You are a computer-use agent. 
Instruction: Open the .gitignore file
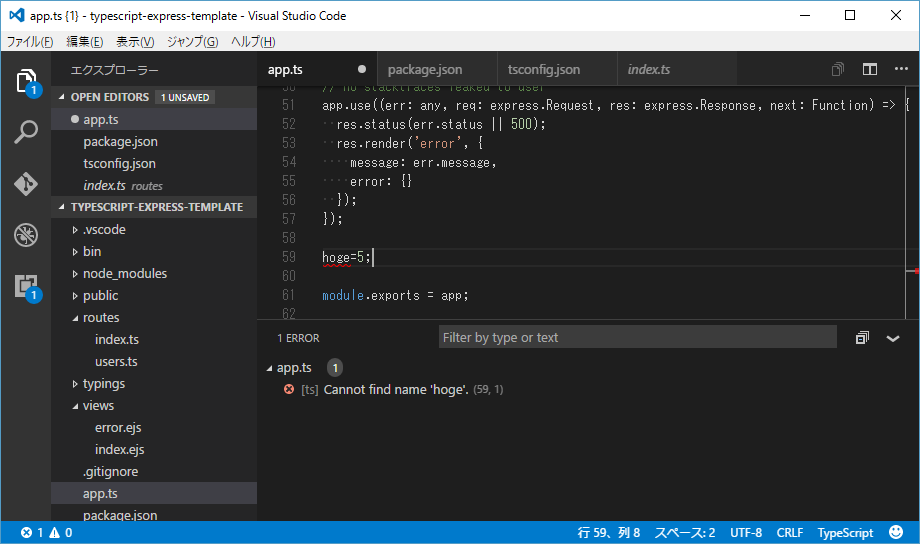154,471
